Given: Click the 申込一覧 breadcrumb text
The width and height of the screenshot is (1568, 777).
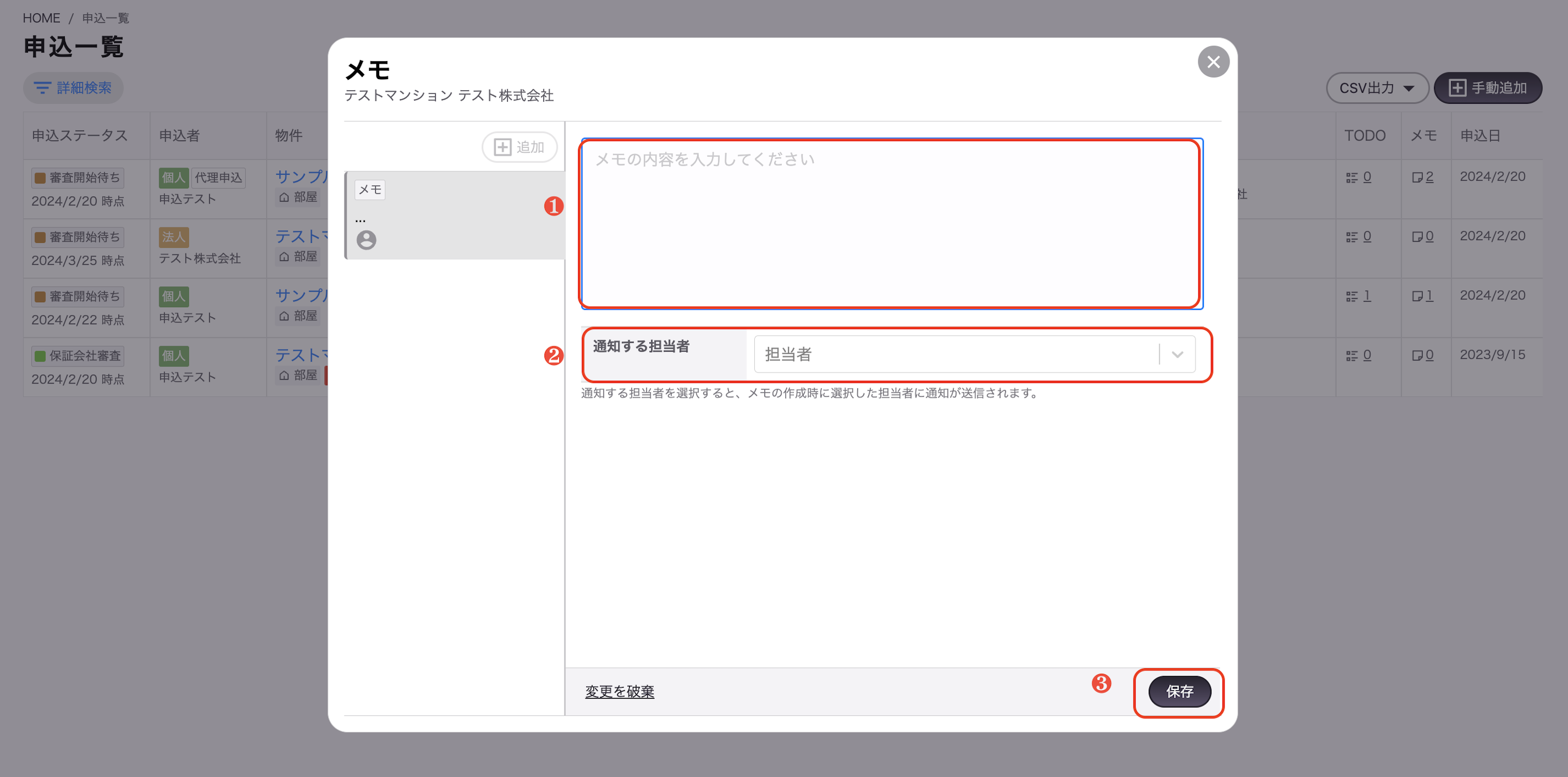Looking at the screenshot, I should (106, 18).
